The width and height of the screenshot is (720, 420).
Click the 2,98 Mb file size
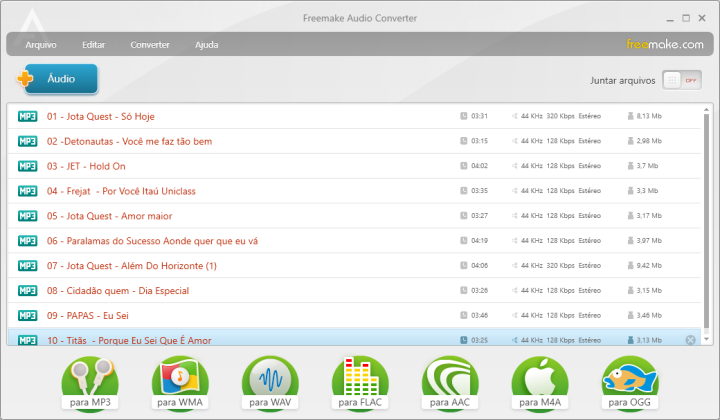[x=649, y=141]
